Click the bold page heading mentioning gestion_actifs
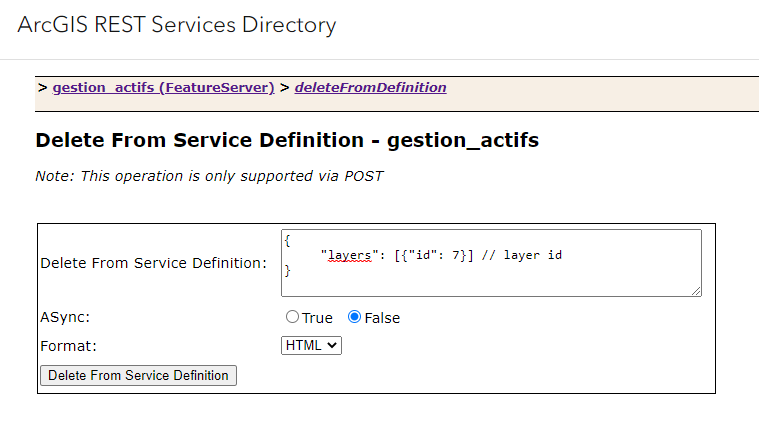Screen dimensions: 759x428 coord(287,140)
